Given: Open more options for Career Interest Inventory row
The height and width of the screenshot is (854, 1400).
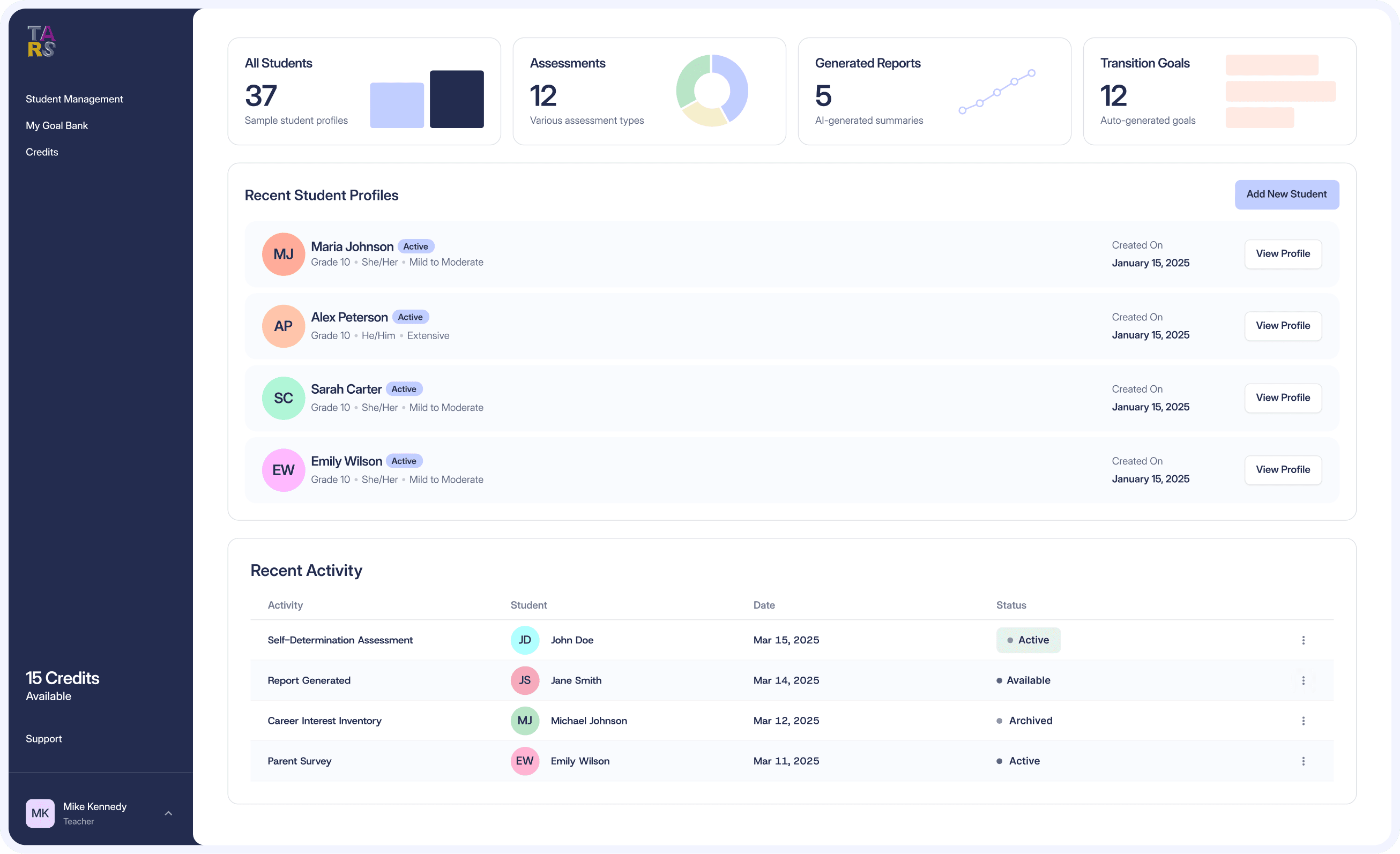Looking at the screenshot, I should (x=1304, y=721).
